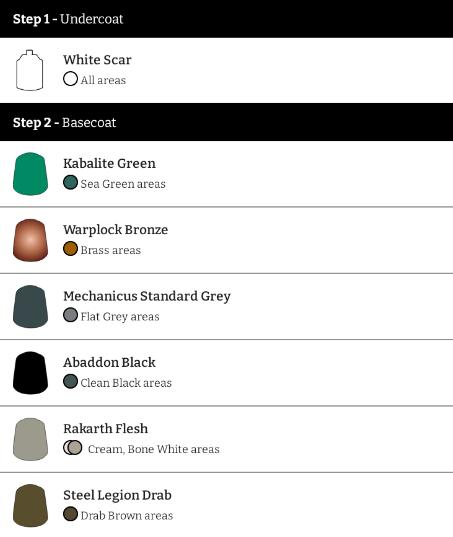Open the Rakarth Flesh paint name
The width and height of the screenshot is (453, 537).
105,429
